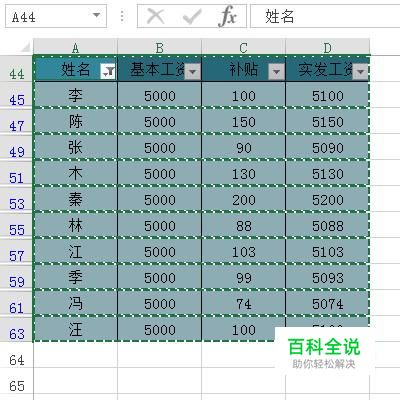Click the 补贴 value 74

tap(244, 303)
